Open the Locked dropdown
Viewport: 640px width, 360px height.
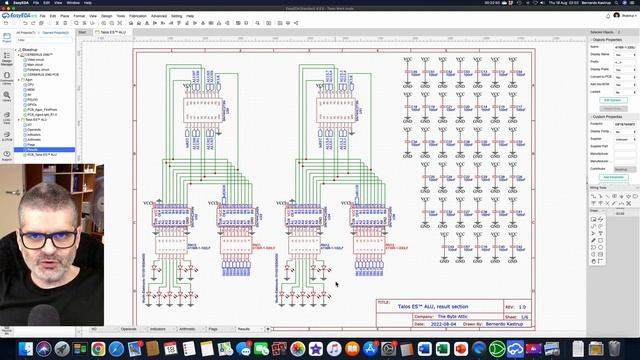coord(625,92)
